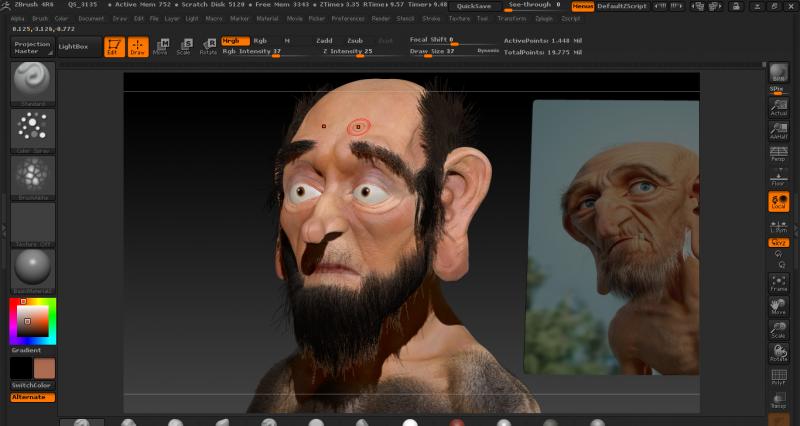Enable the Mrgb channel mode

235,41
